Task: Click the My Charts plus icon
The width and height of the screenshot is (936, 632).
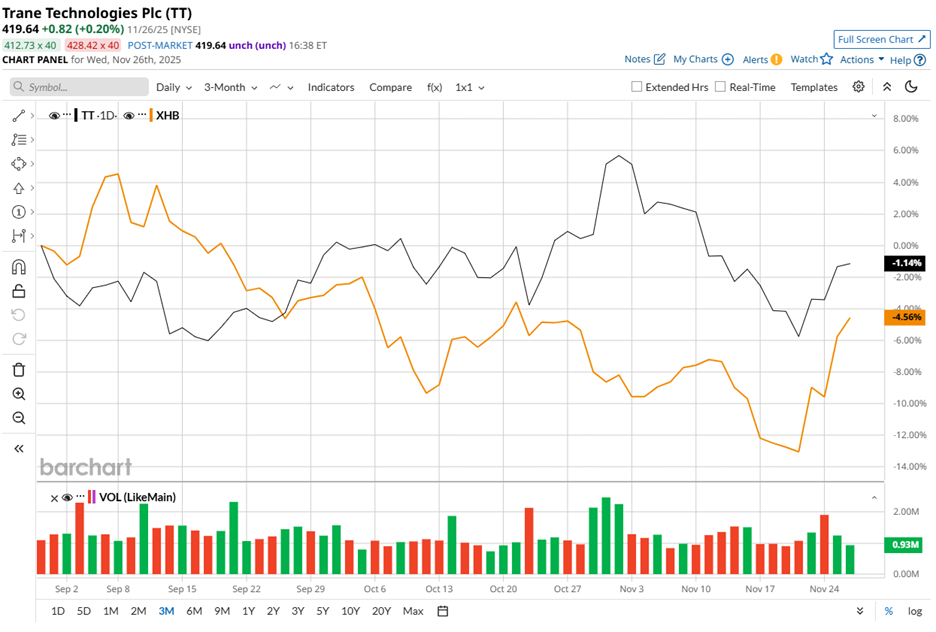Action: point(728,59)
